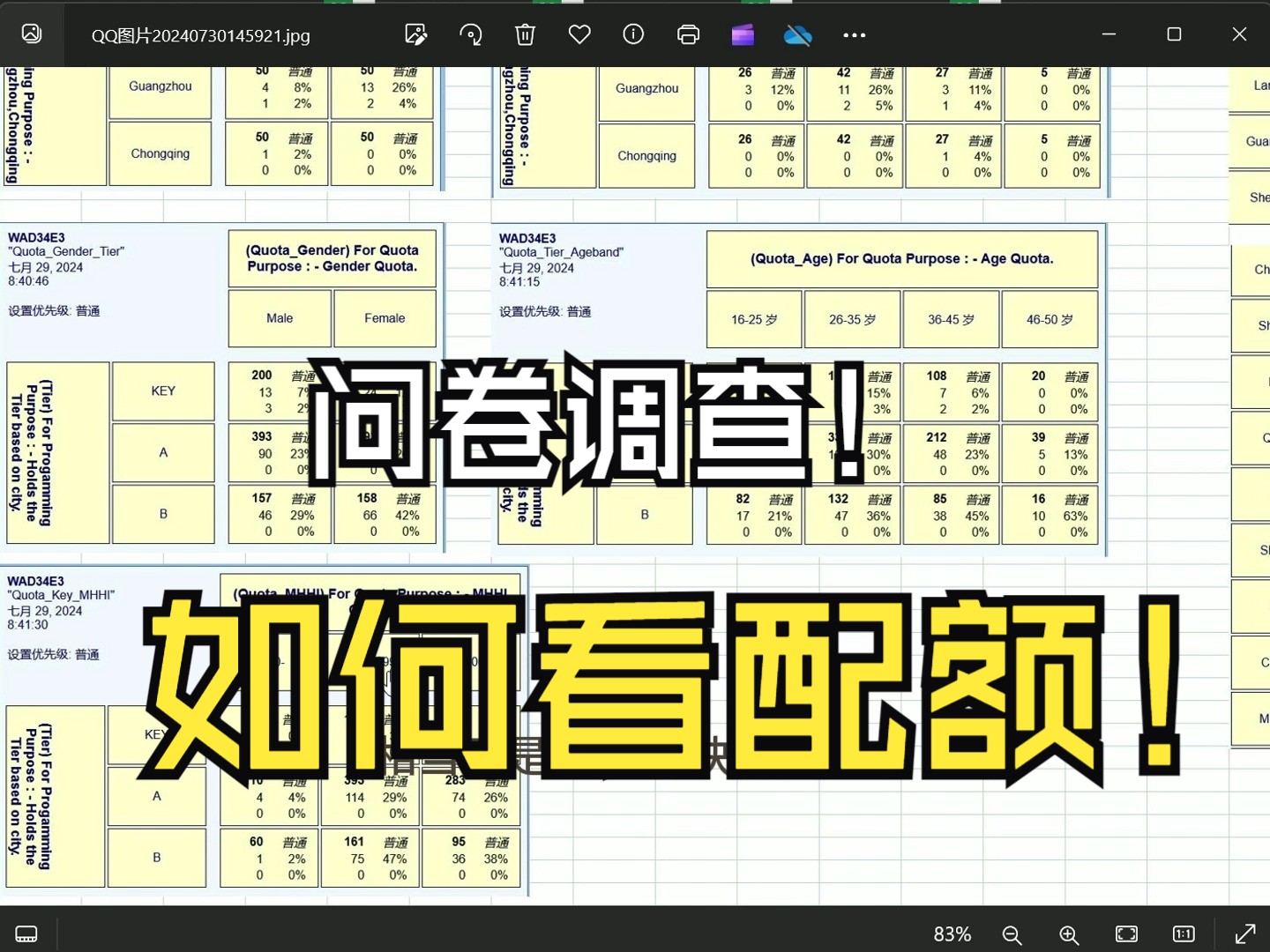Viewport: 1270px width, 952px height.
Task: Mark the photo as favorite with heart icon
Action: coord(579,34)
